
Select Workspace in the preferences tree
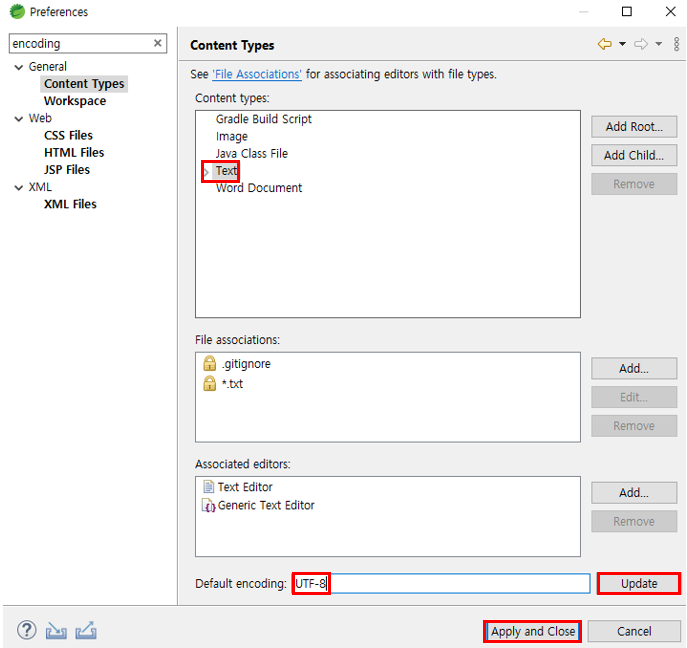[75, 101]
